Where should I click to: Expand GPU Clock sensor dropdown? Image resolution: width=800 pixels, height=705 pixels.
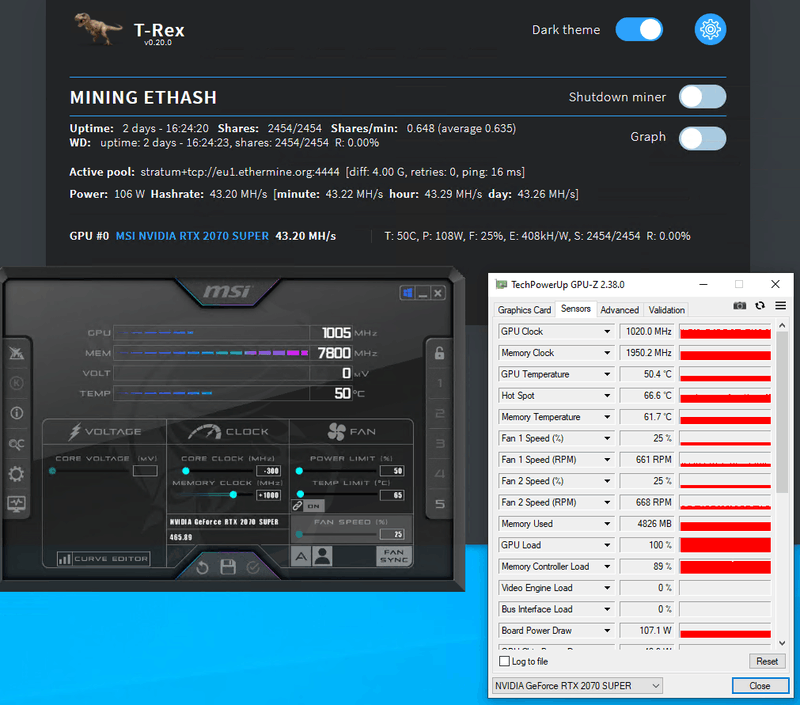coord(607,332)
